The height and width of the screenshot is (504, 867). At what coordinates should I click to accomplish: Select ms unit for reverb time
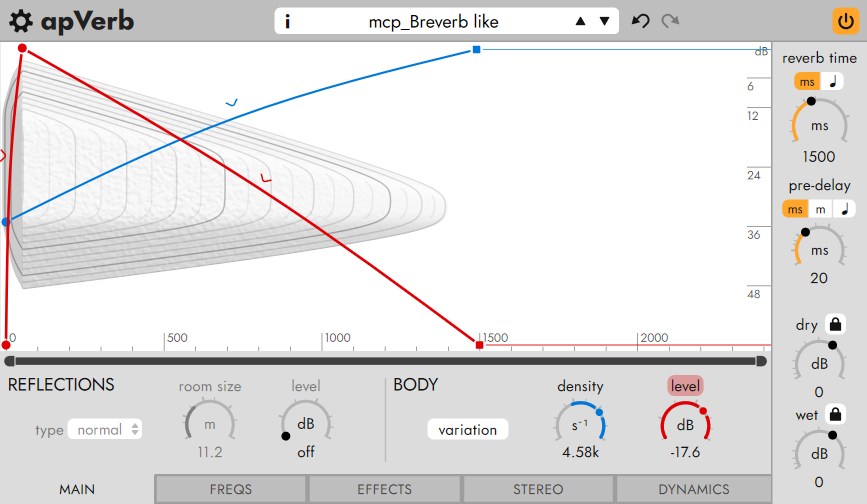pyautogui.click(x=807, y=81)
